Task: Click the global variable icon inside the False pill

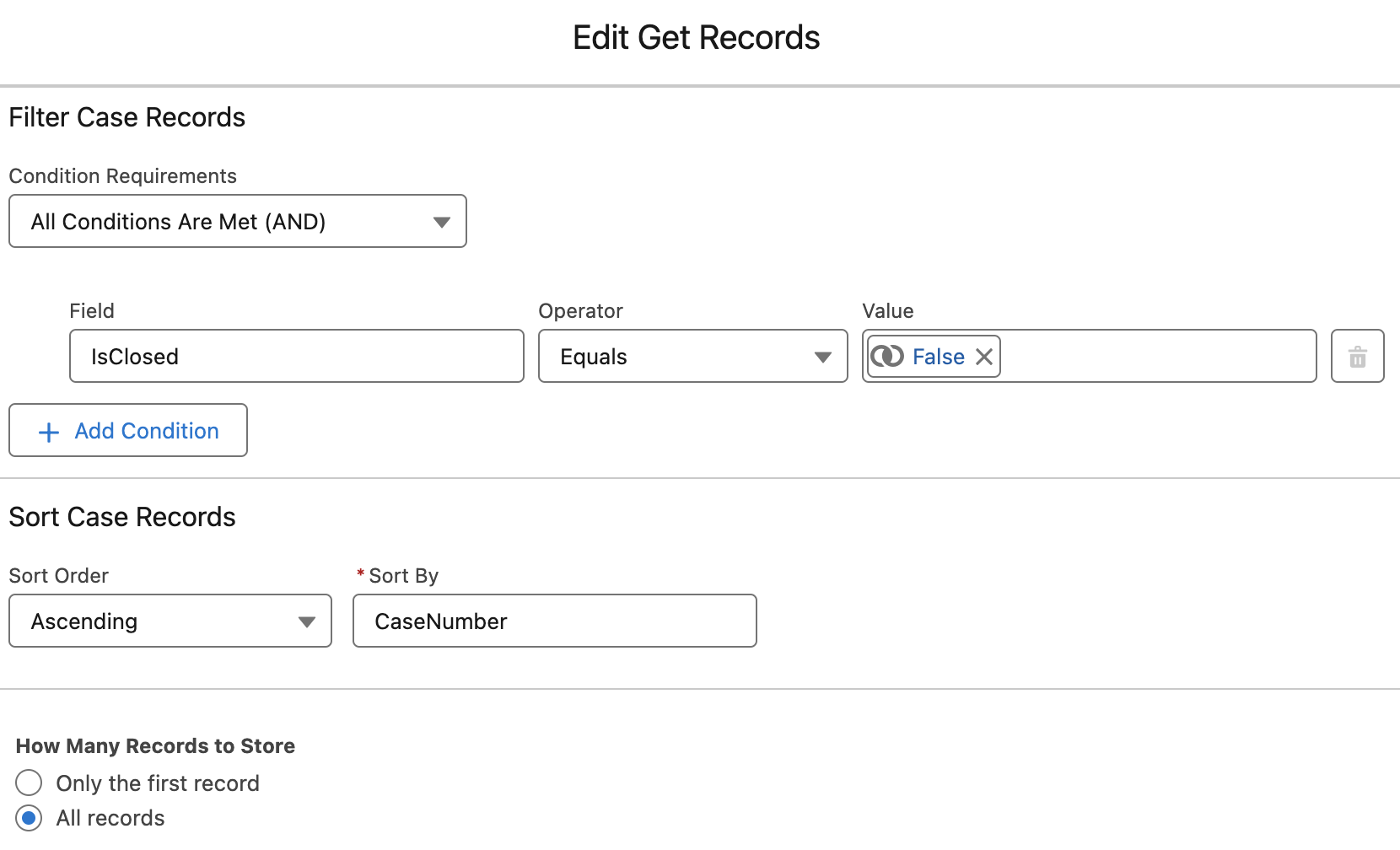Action: pyautogui.click(x=887, y=356)
